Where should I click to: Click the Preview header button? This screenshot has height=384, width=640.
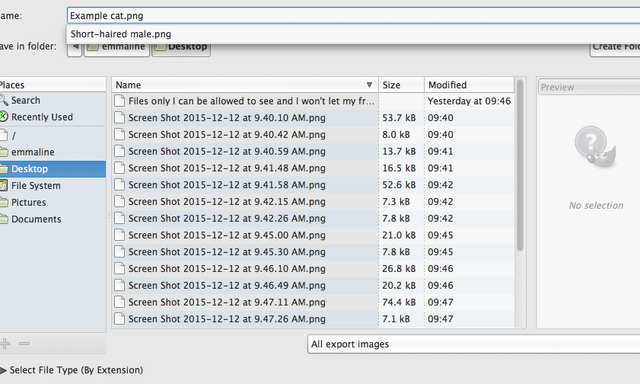(x=589, y=87)
